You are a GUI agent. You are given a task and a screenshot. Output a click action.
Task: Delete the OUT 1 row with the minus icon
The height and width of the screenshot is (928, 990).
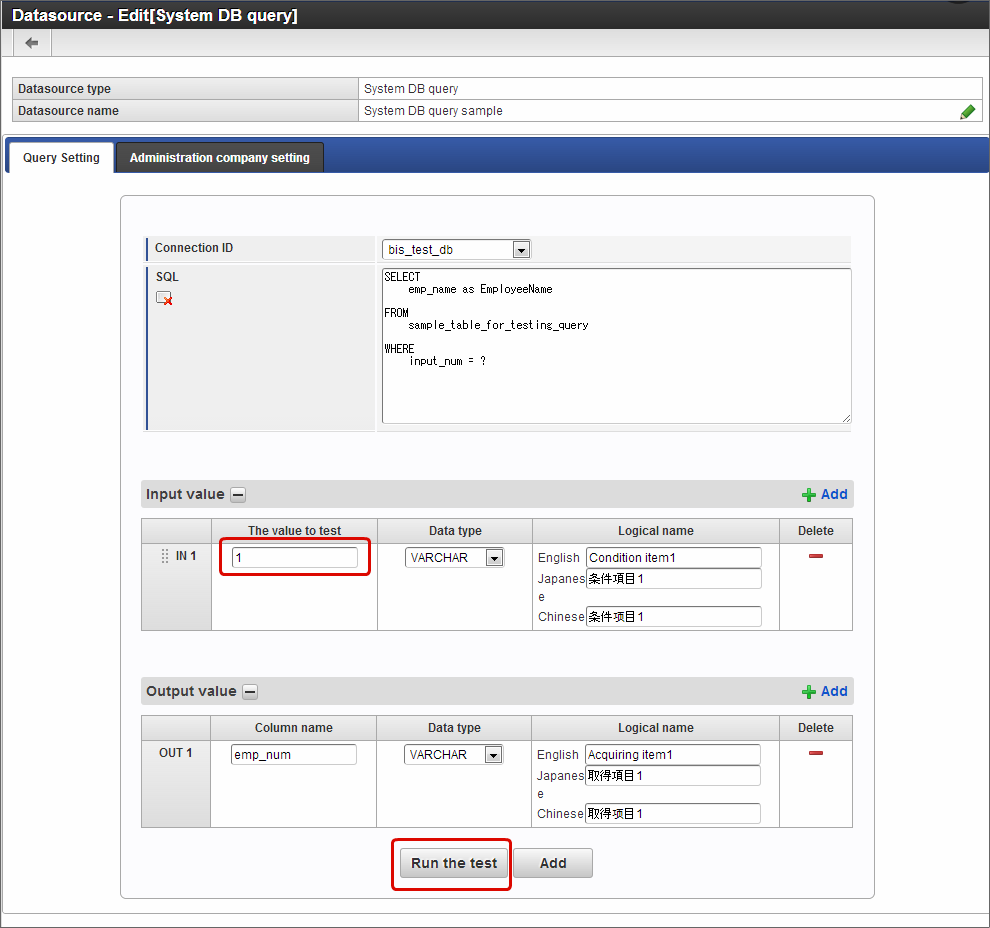click(x=816, y=753)
